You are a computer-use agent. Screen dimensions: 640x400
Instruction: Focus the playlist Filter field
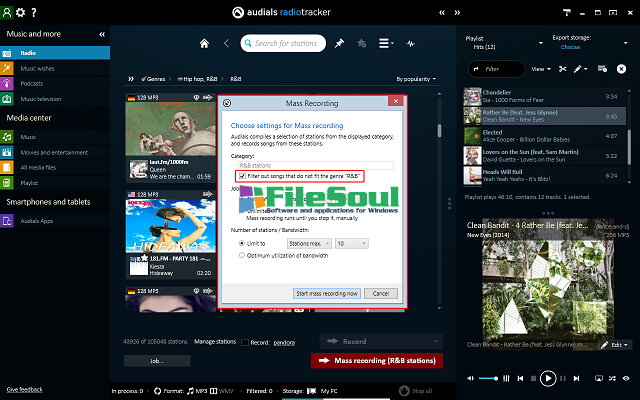[x=496, y=69]
